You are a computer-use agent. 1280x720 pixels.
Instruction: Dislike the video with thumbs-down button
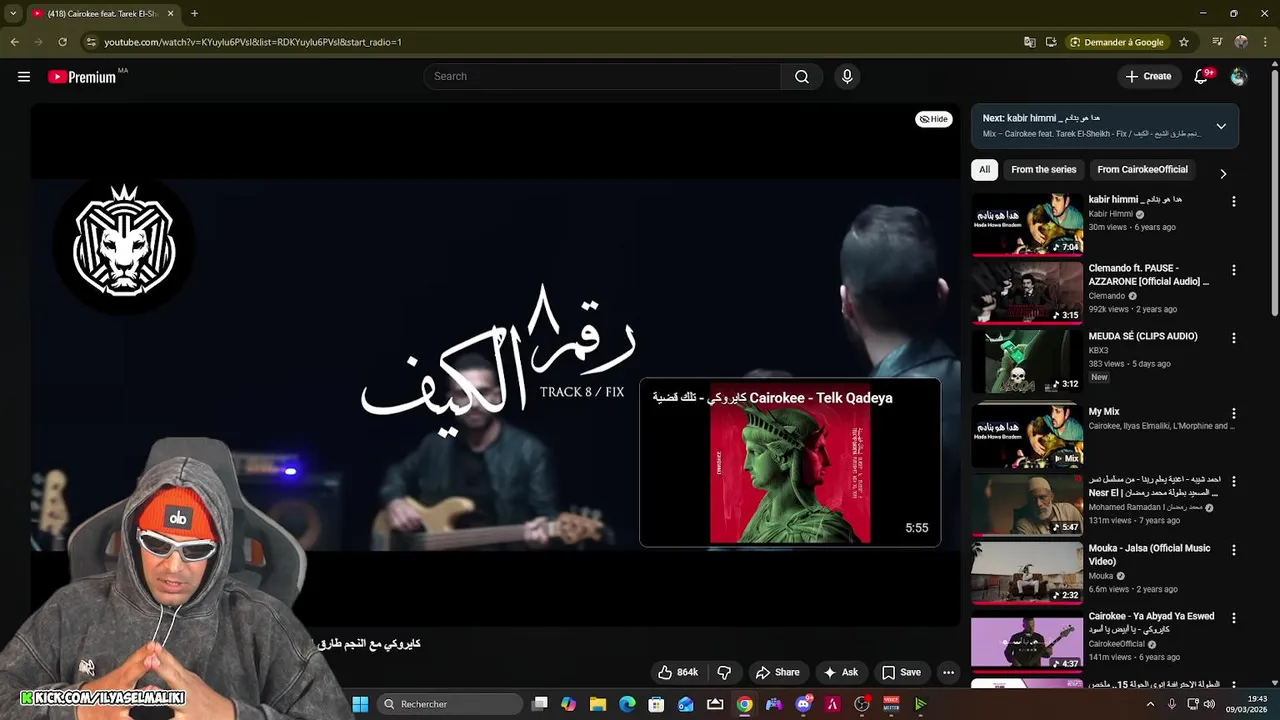coord(724,672)
